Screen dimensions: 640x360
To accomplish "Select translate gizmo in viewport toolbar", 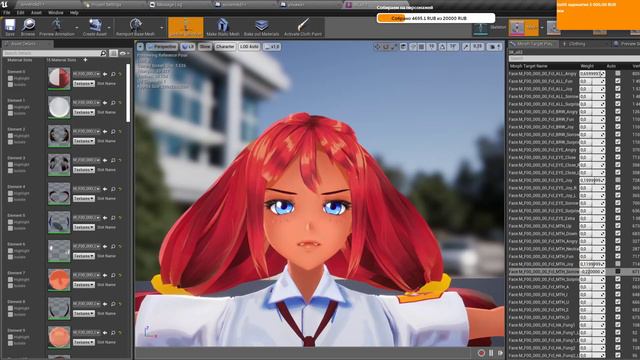I will (x=377, y=47).
